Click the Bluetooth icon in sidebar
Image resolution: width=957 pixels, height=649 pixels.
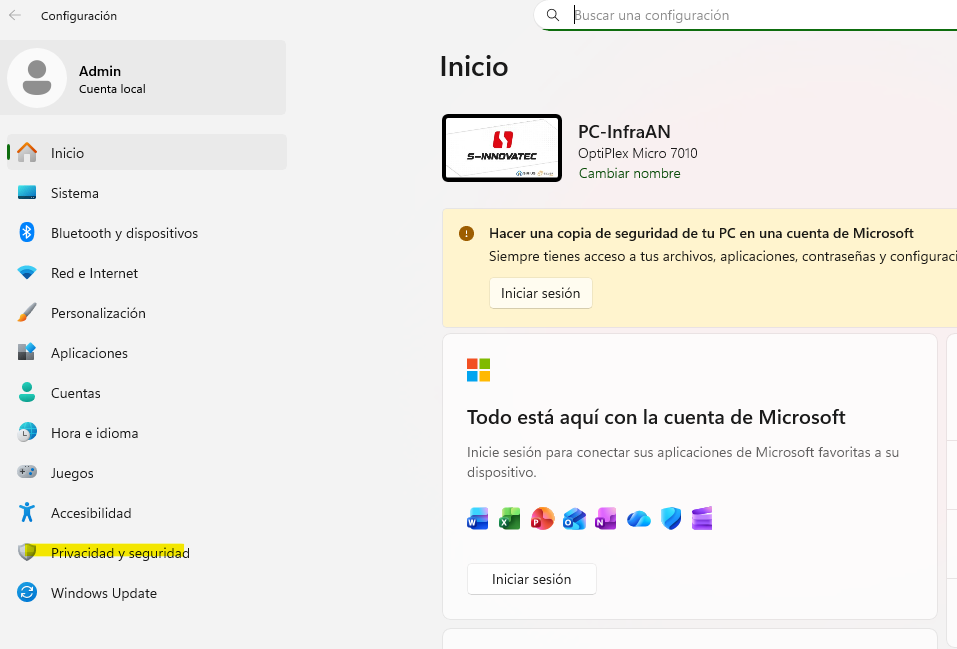pyautogui.click(x=27, y=233)
